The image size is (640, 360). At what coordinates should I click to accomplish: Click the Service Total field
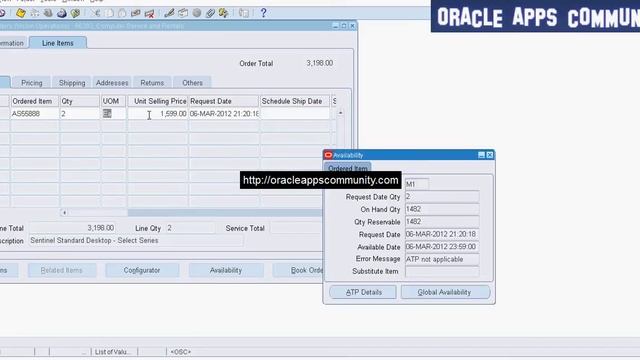click(x=296, y=228)
